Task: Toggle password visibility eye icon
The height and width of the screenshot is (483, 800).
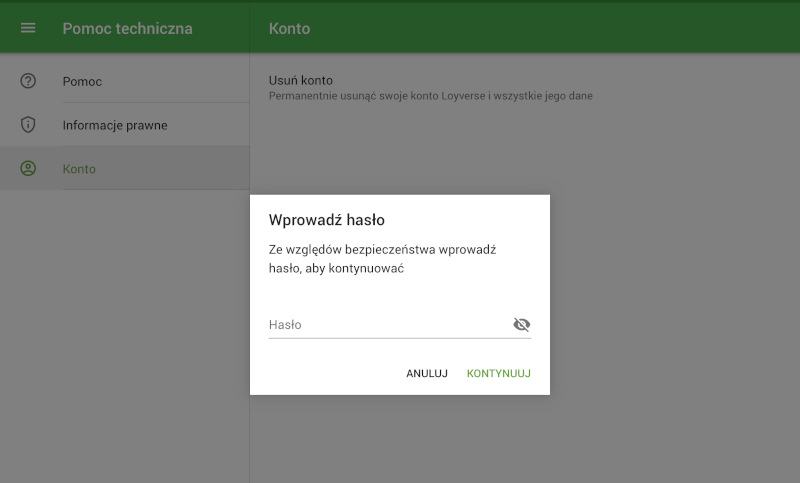Action: pyautogui.click(x=521, y=324)
